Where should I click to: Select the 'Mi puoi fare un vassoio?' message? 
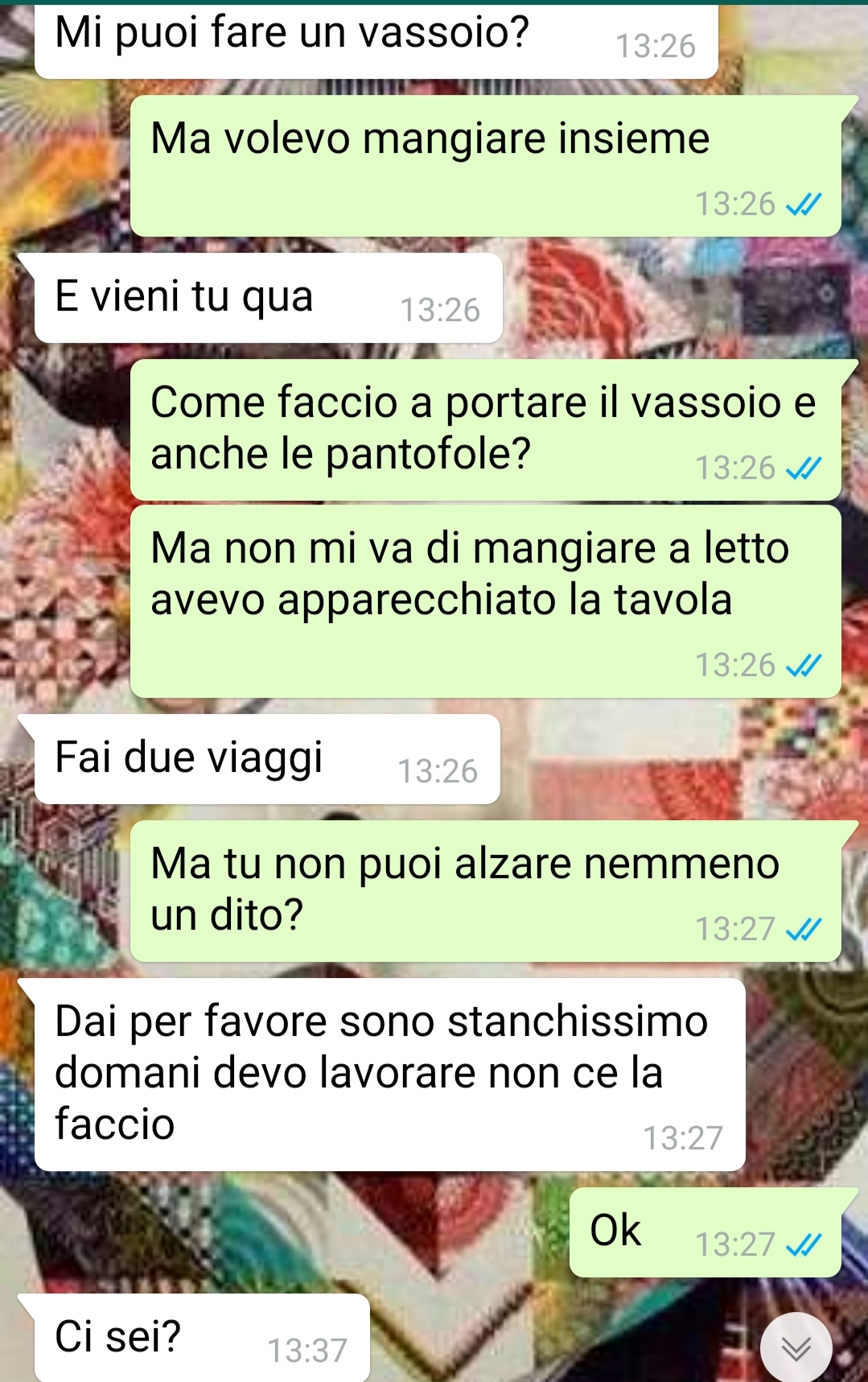point(376,40)
